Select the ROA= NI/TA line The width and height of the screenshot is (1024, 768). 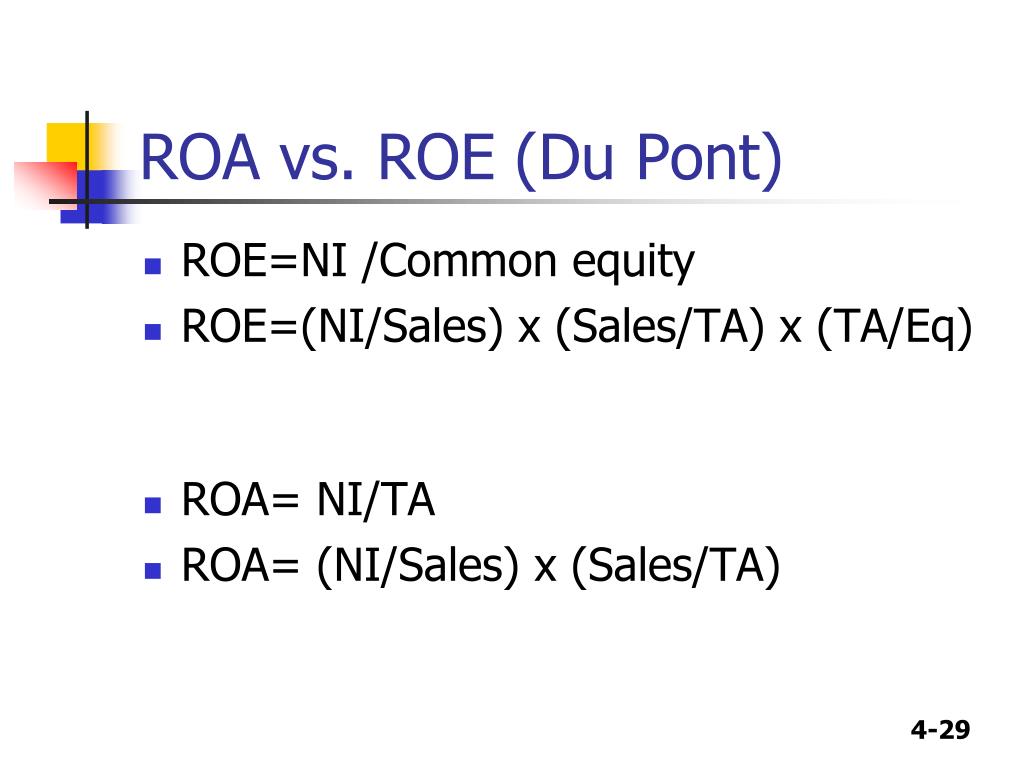point(308,500)
